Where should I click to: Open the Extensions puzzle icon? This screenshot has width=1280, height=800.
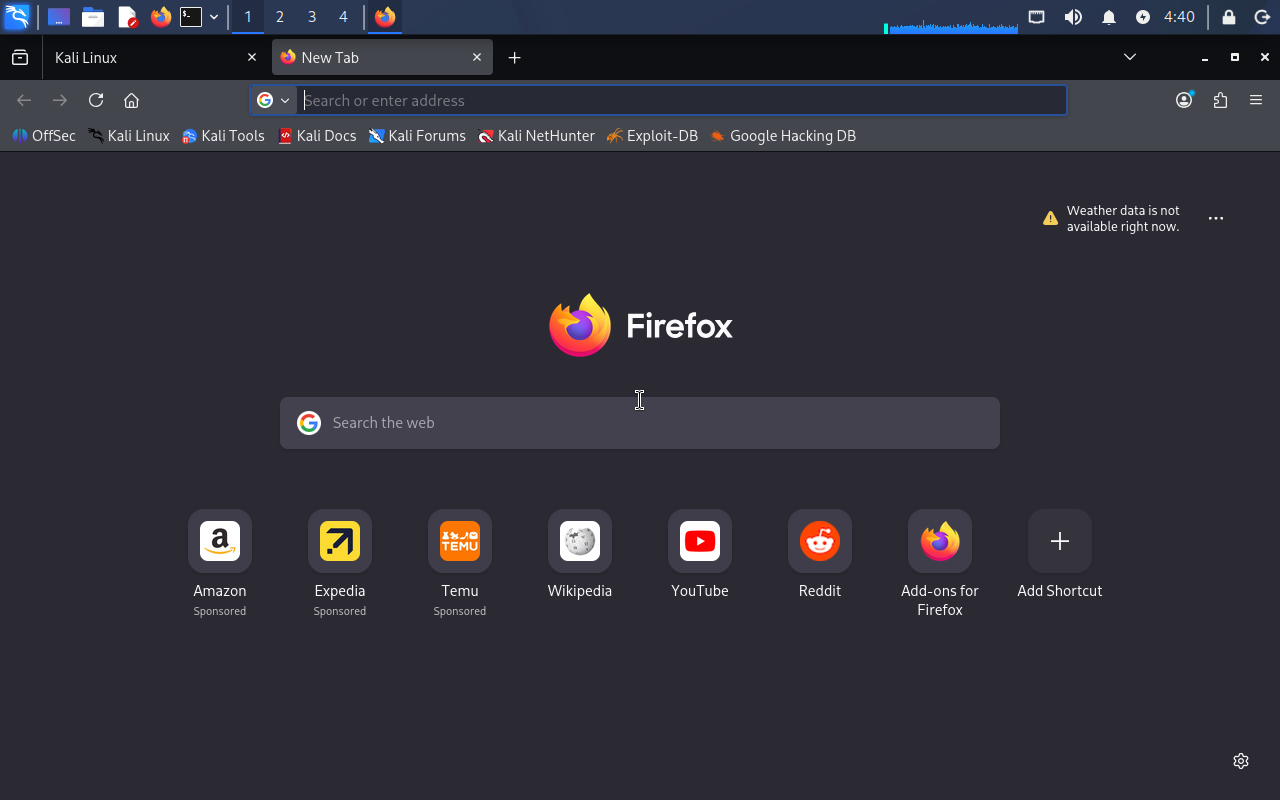pos(1220,100)
